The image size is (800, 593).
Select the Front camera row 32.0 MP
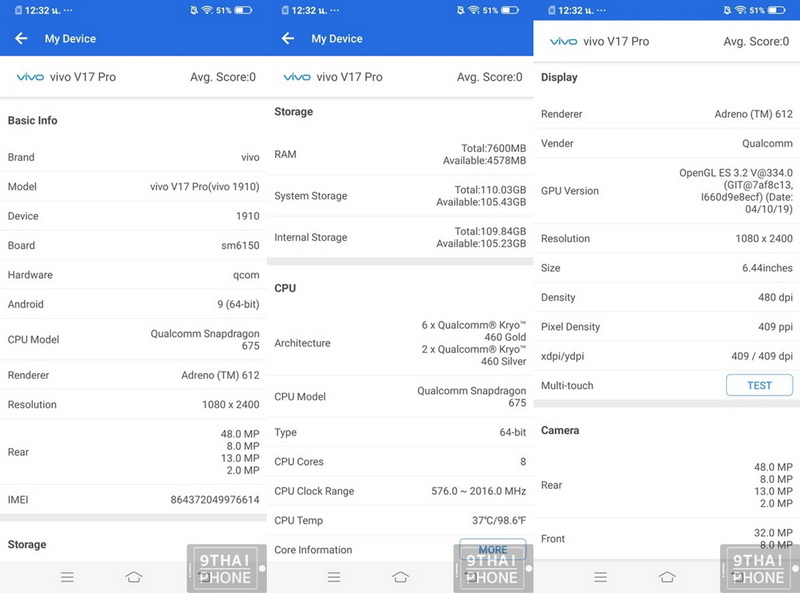(666, 539)
